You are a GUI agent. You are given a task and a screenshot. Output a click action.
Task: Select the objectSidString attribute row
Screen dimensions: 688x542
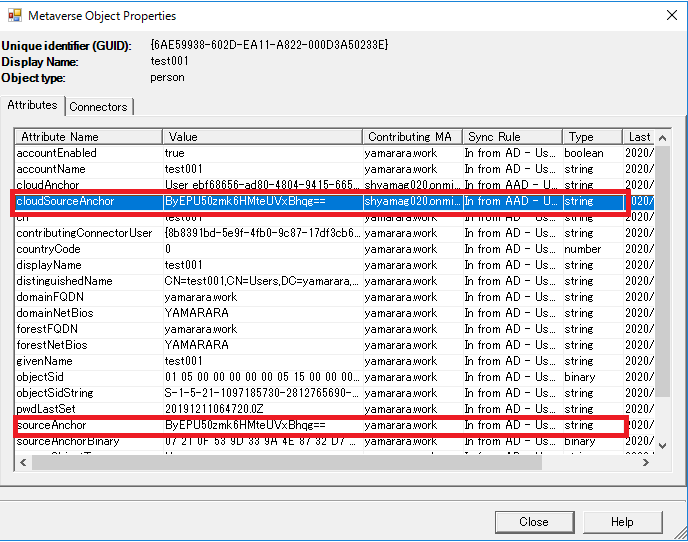[335, 393]
